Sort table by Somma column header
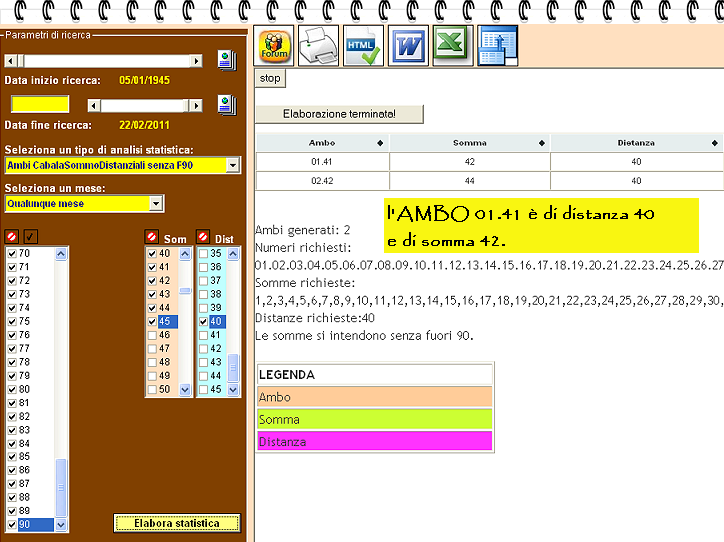724x542 pixels. pyautogui.click(x=469, y=143)
